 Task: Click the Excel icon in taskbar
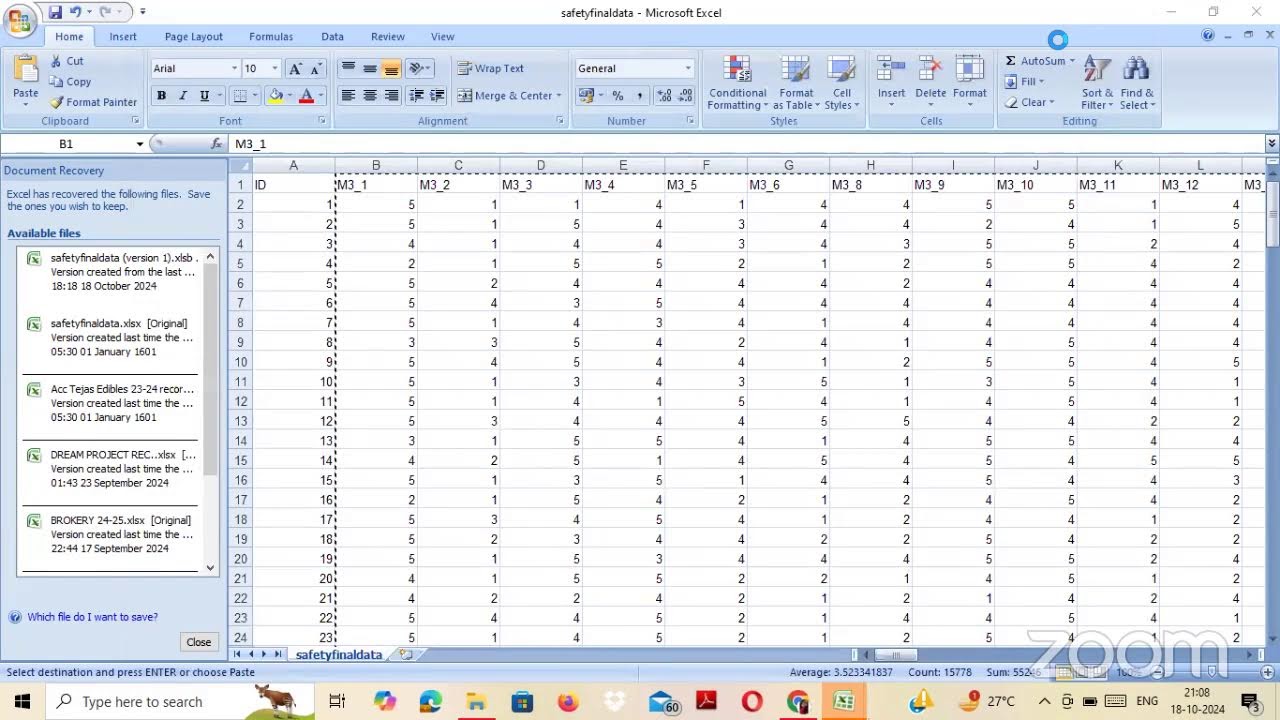(844, 702)
